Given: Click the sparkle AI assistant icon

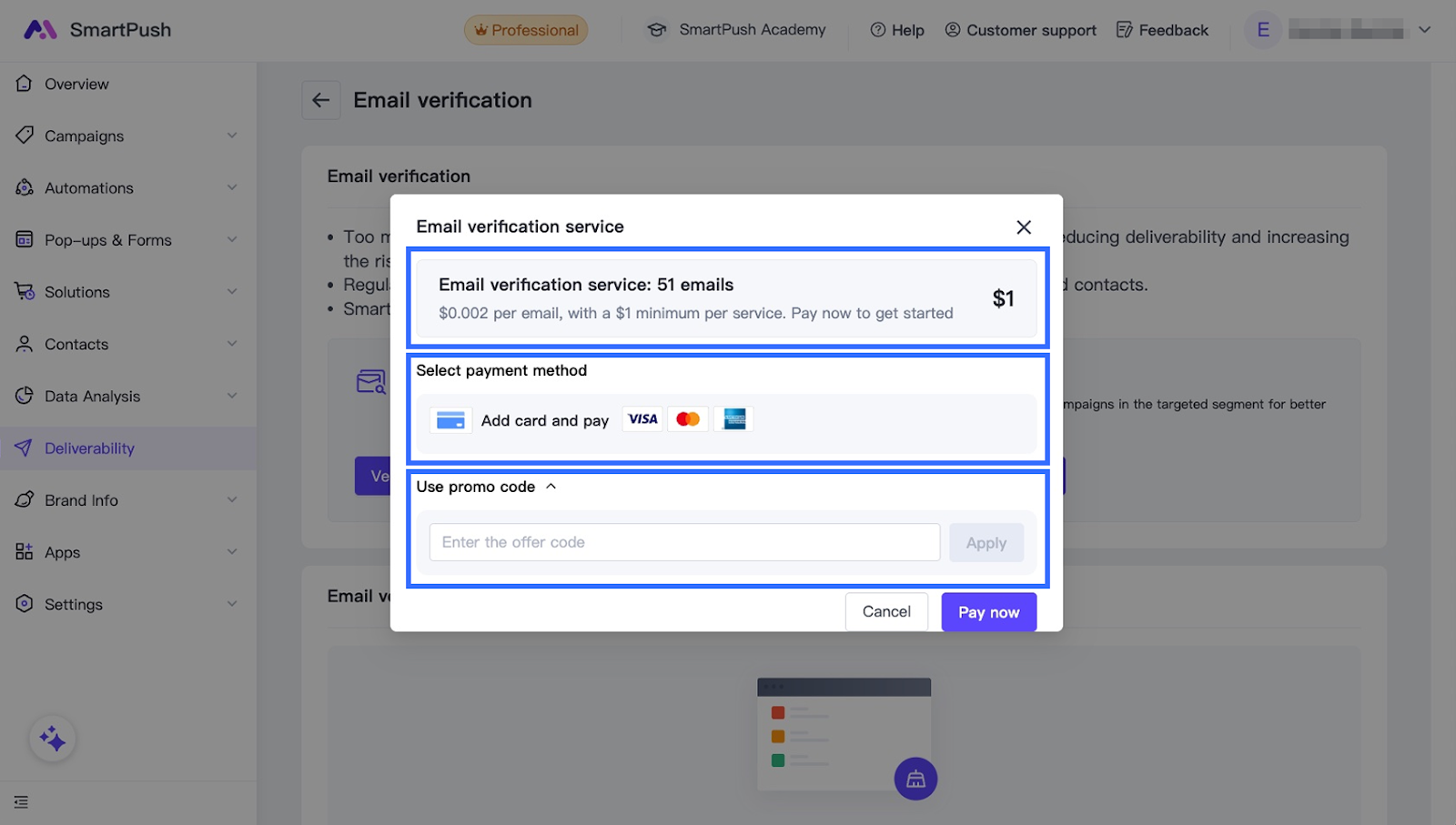Looking at the screenshot, I should 53,739.
